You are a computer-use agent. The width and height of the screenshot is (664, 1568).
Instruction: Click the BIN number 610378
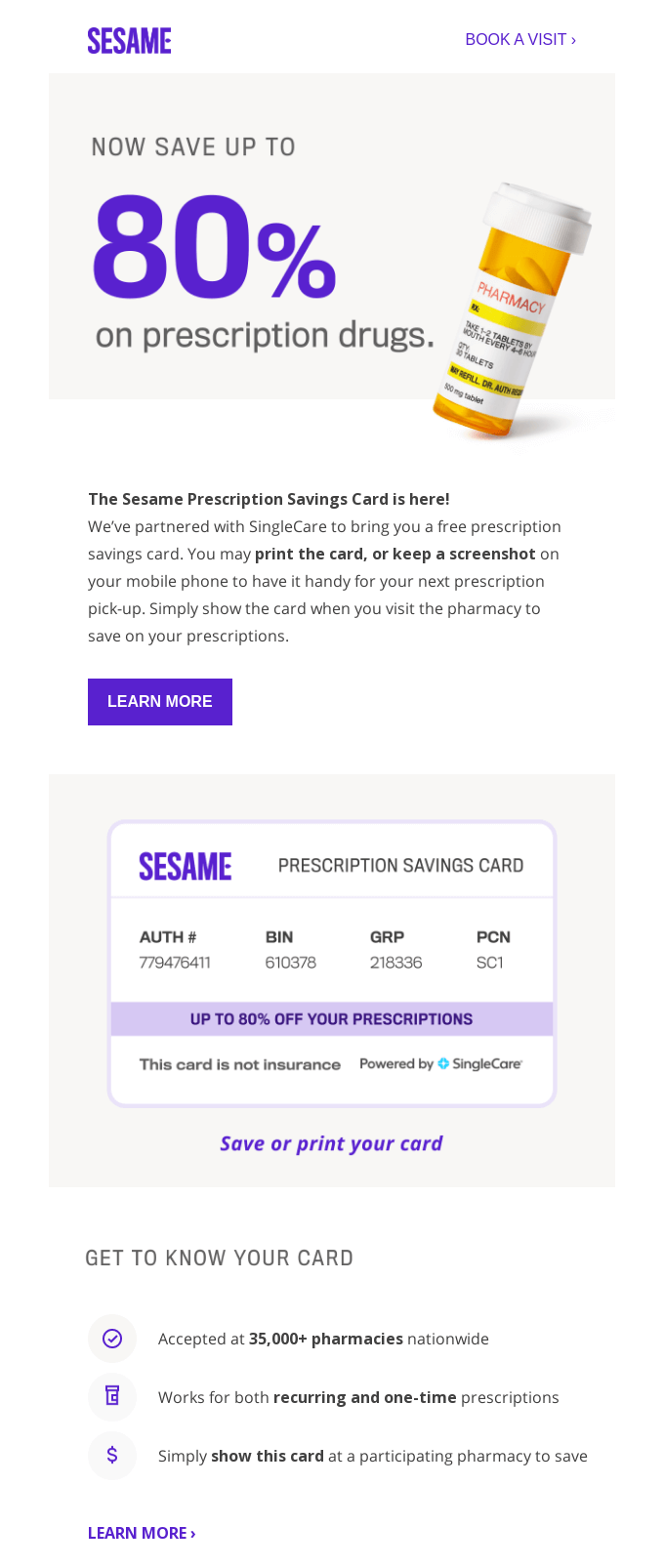point(291,963)
